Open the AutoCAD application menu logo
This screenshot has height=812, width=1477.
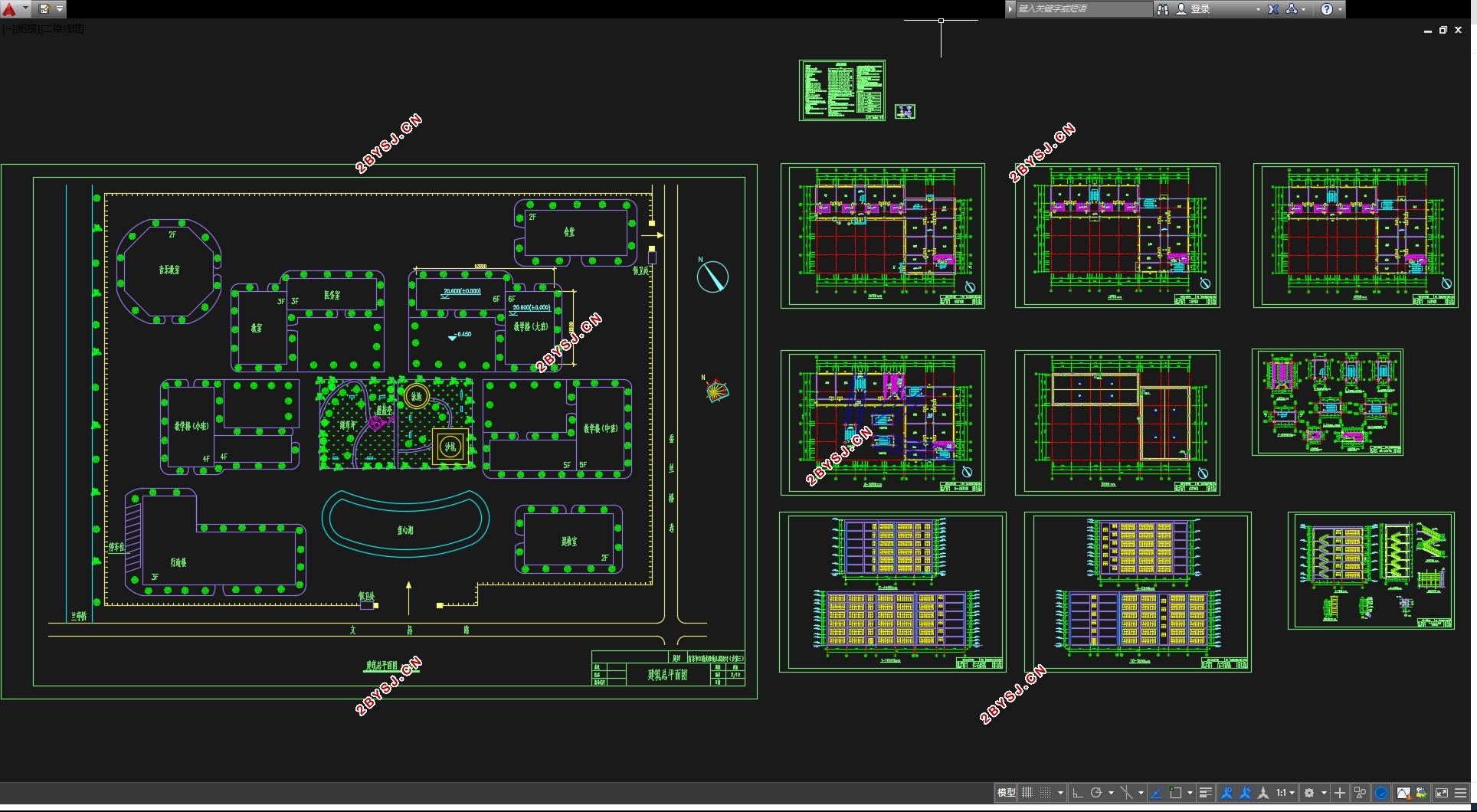pyautogui.click(x=9, y=9)
